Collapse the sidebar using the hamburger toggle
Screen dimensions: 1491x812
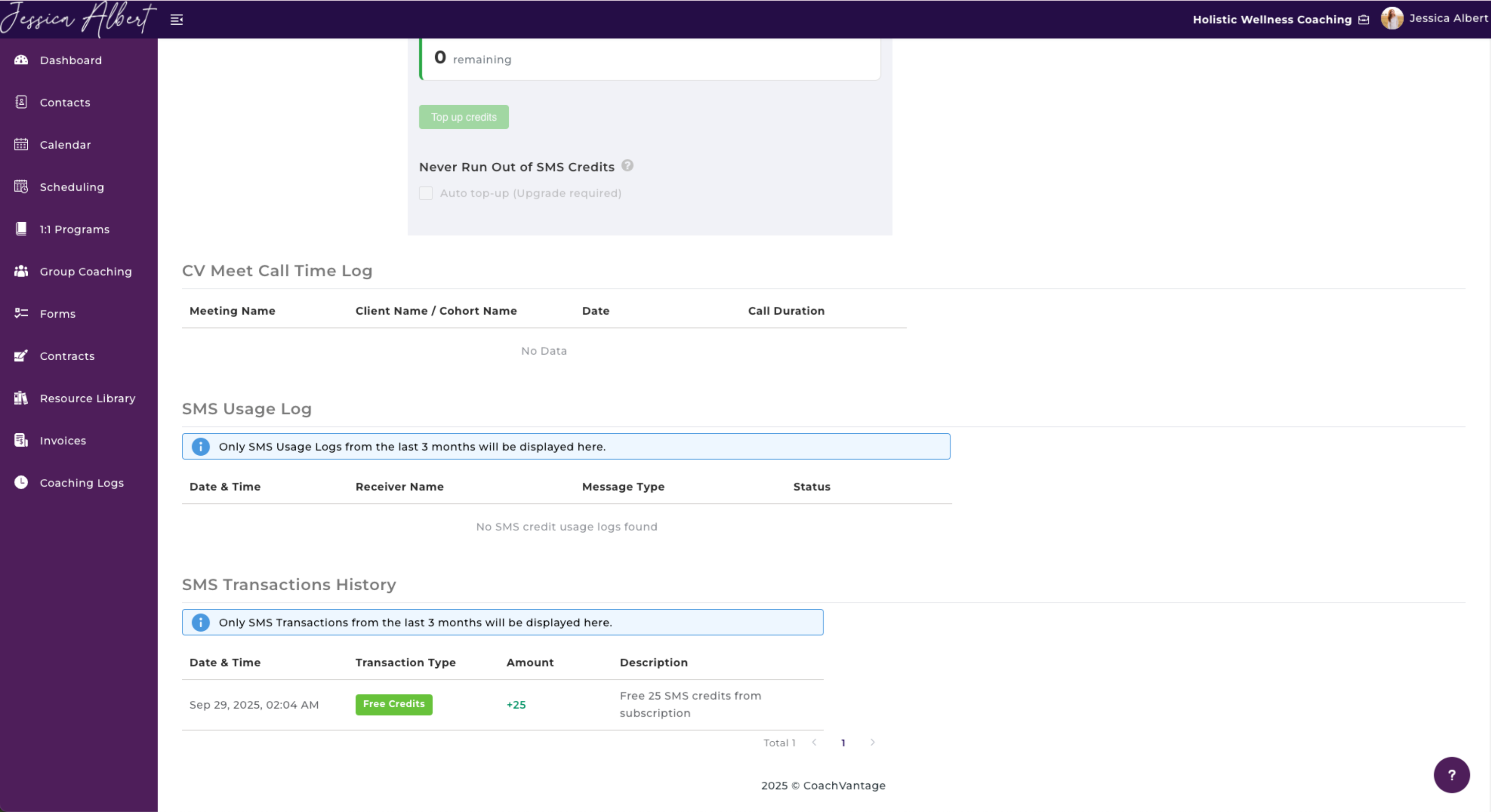pos(176,20)
